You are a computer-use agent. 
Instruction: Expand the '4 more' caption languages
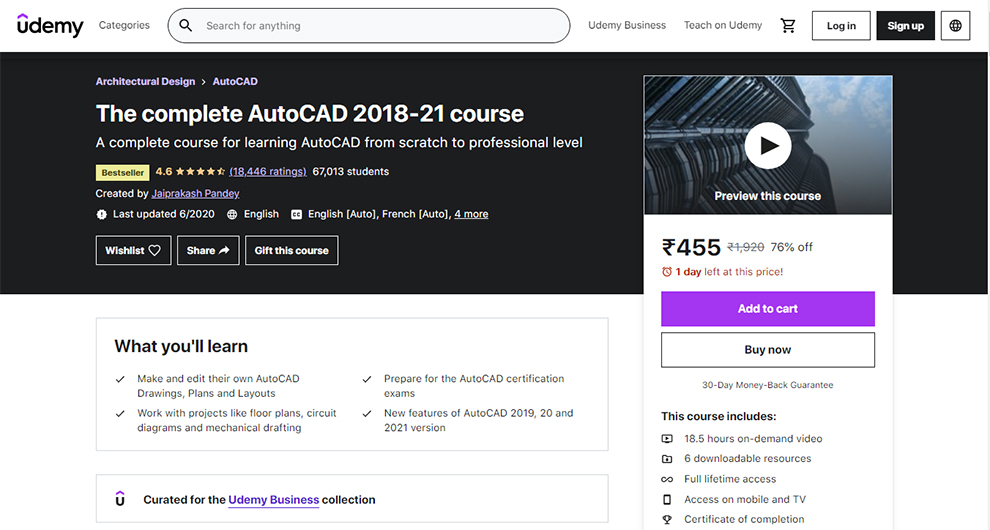[471, 214]
